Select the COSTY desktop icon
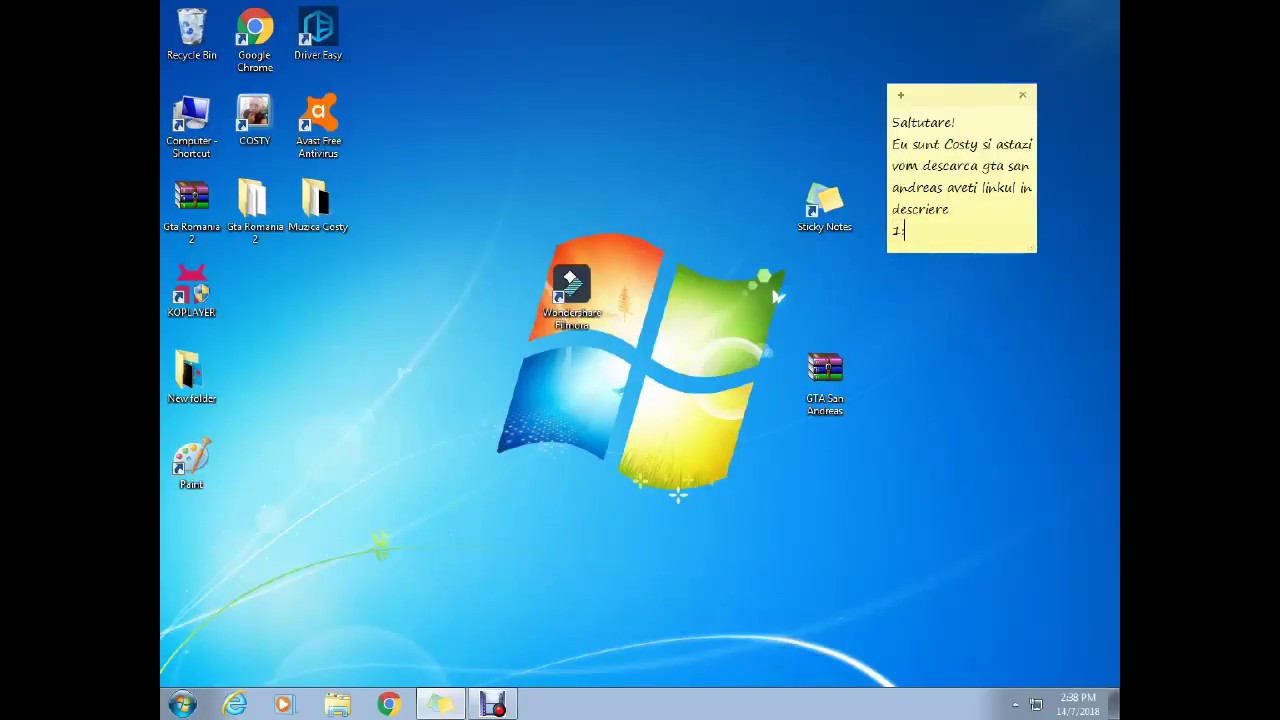 [x=254, y=120]
